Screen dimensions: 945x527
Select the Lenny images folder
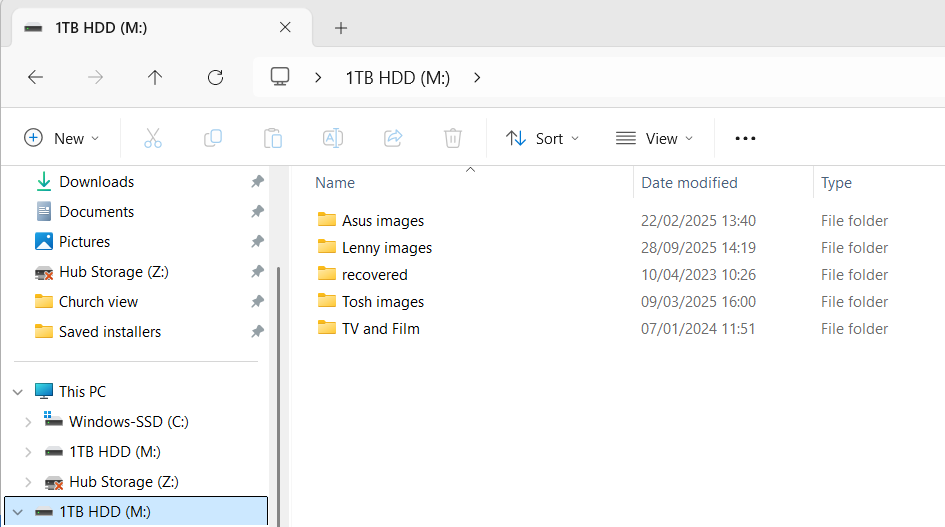[x=387, y=248]
